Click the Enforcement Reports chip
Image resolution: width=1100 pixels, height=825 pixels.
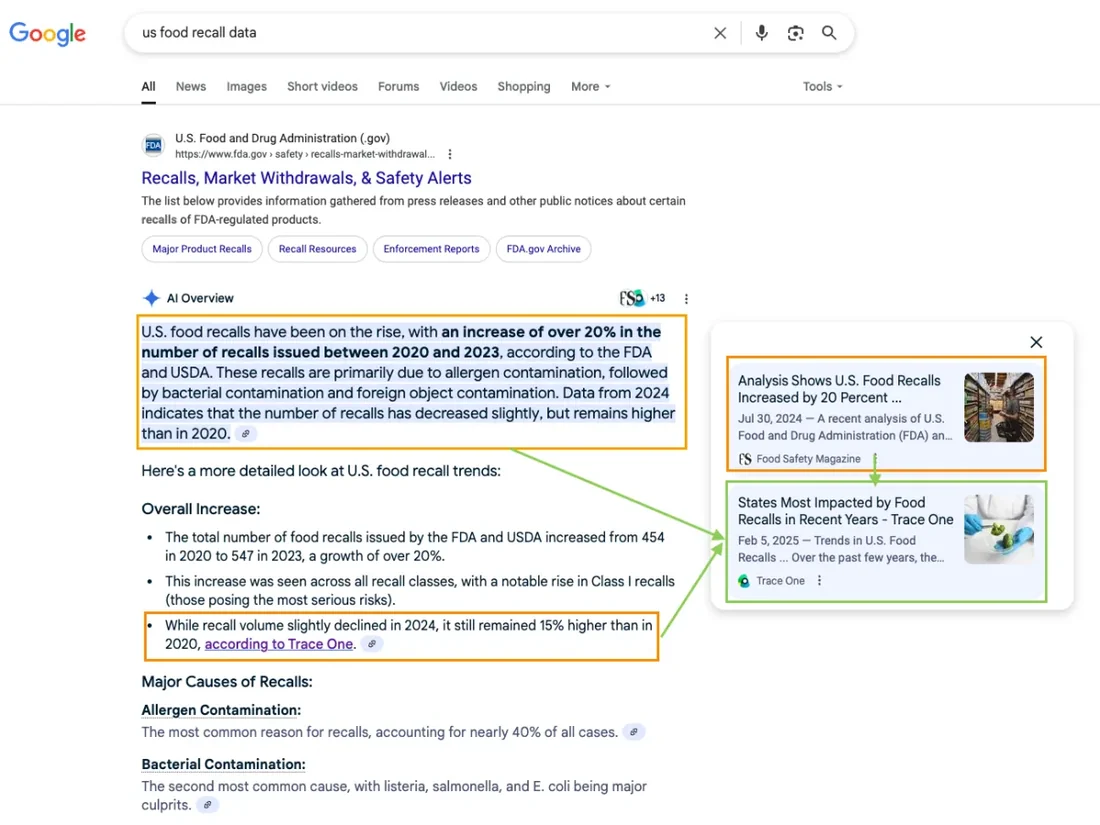431,249
